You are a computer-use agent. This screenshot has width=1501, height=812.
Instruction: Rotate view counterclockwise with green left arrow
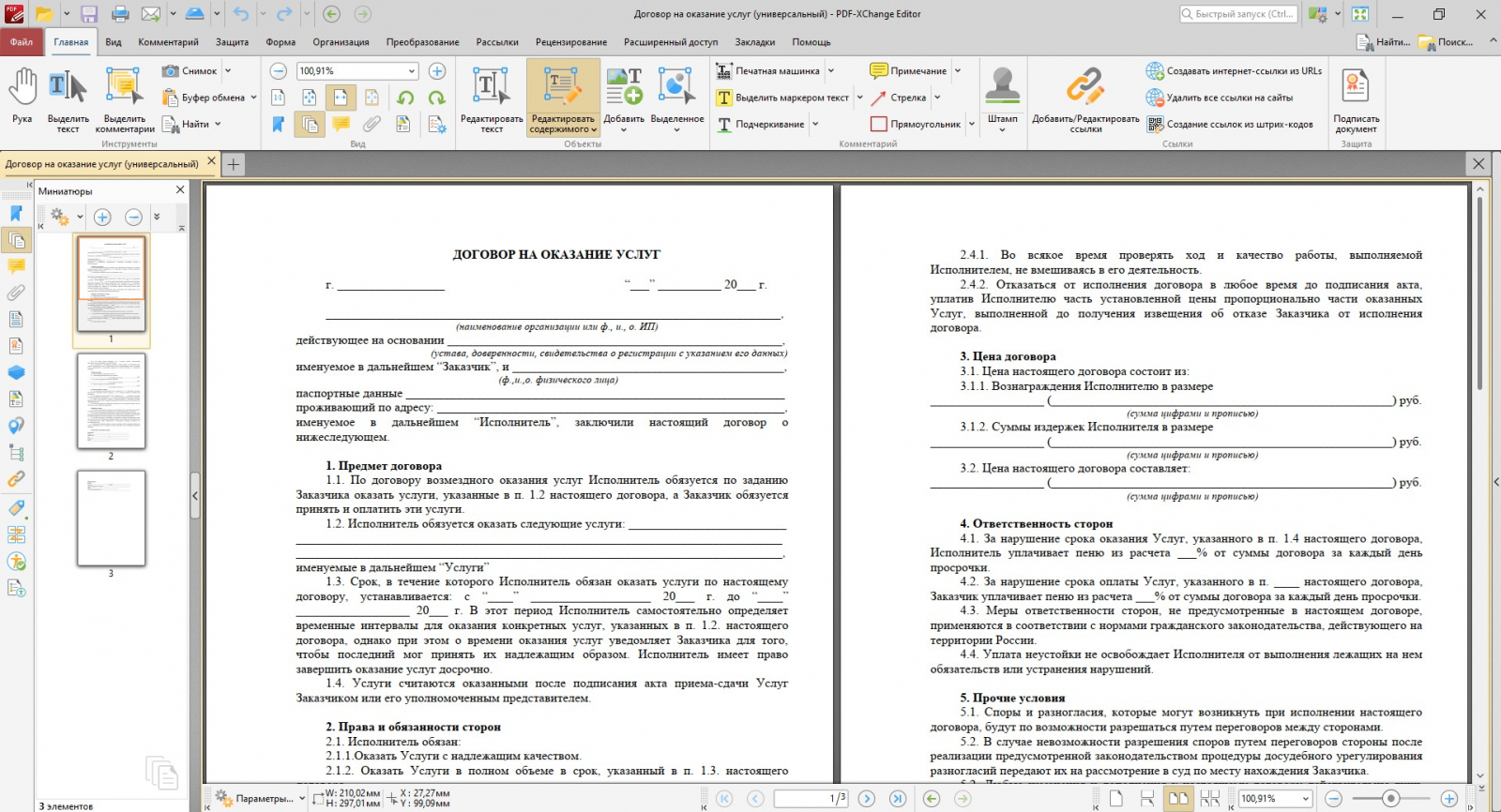(405, 98)
